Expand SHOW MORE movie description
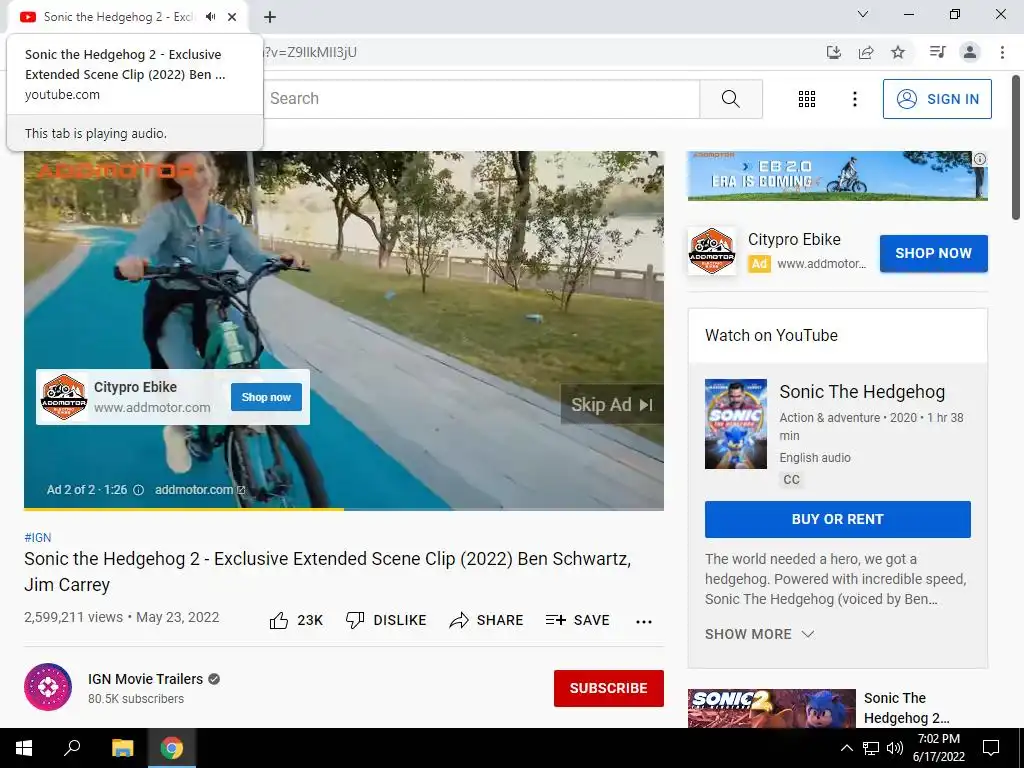1024x768 pixels. pyautogui.click(x=759, y=634)
